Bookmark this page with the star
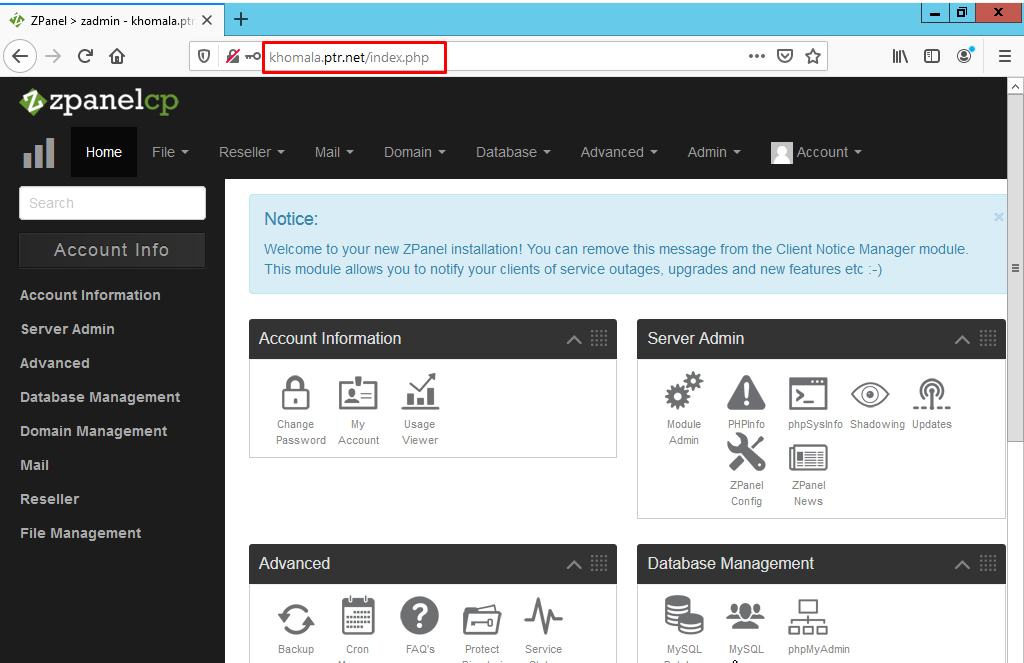The height and width of the screenshot is (663, 1024). (x=812, y=56)
